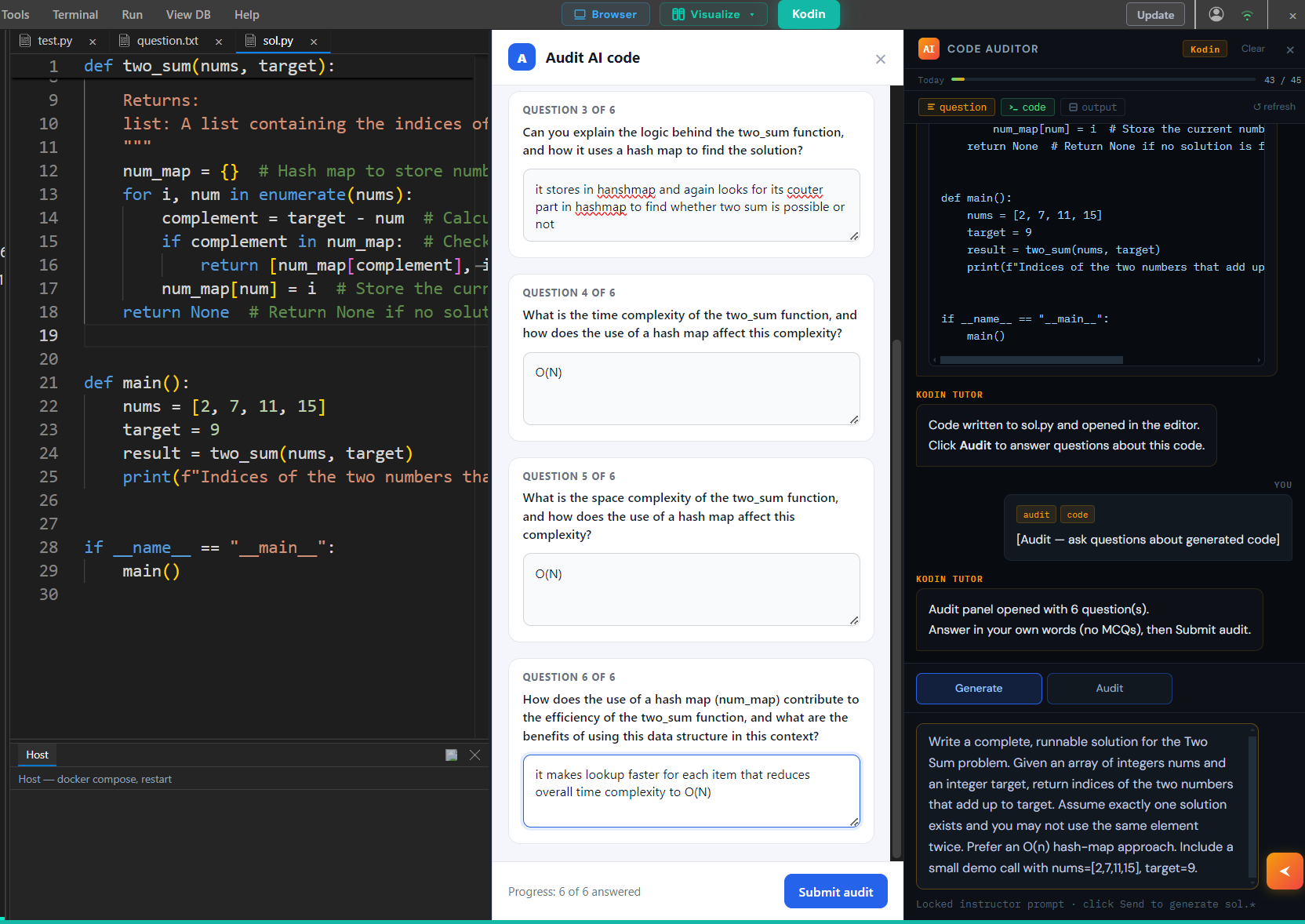
Task: Close the Audit AI code dialog
Action: coord(881,59)
